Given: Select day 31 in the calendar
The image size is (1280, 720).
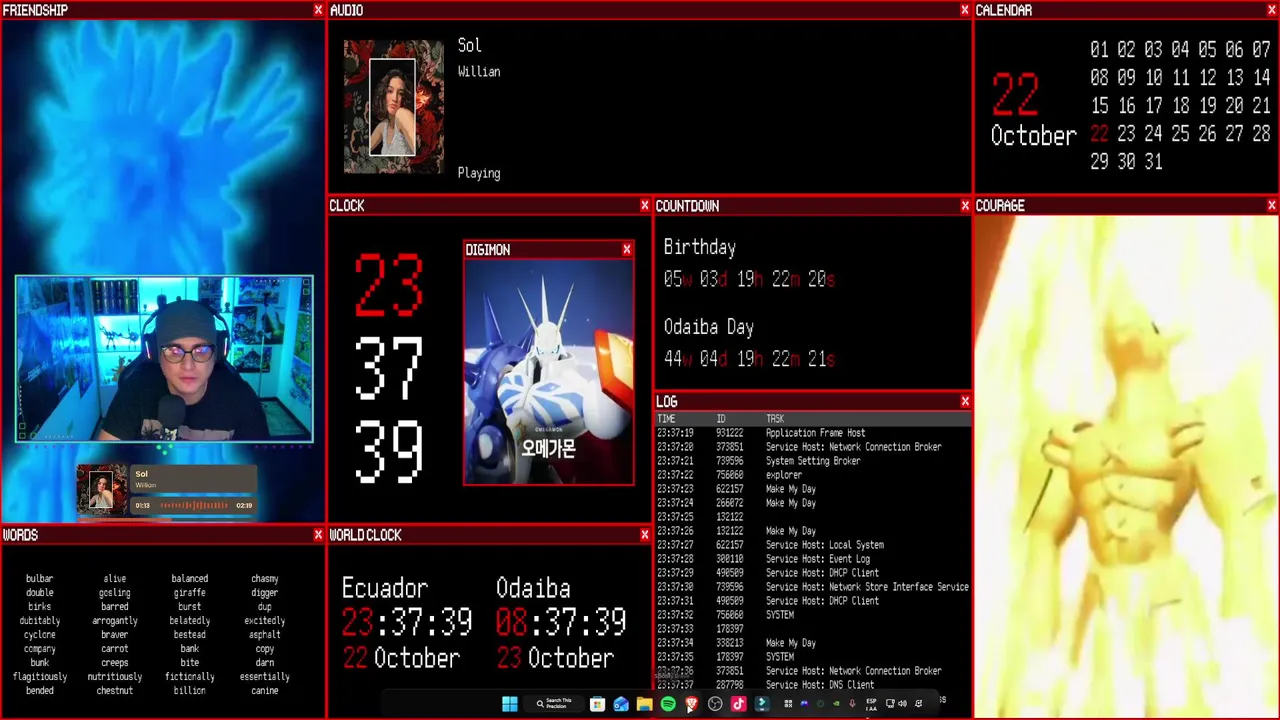Looking at the screenshot, I should tap(1153, 162).
